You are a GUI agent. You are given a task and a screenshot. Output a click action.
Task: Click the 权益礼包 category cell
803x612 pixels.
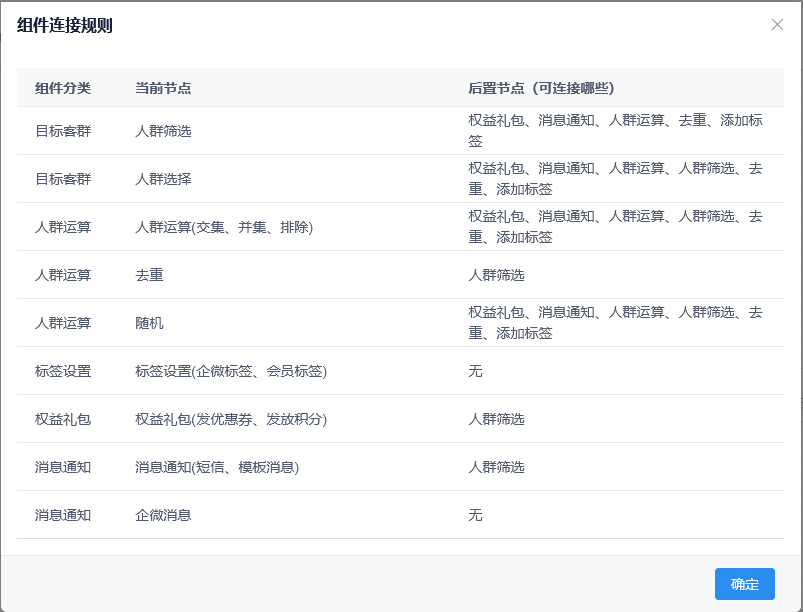63,419
